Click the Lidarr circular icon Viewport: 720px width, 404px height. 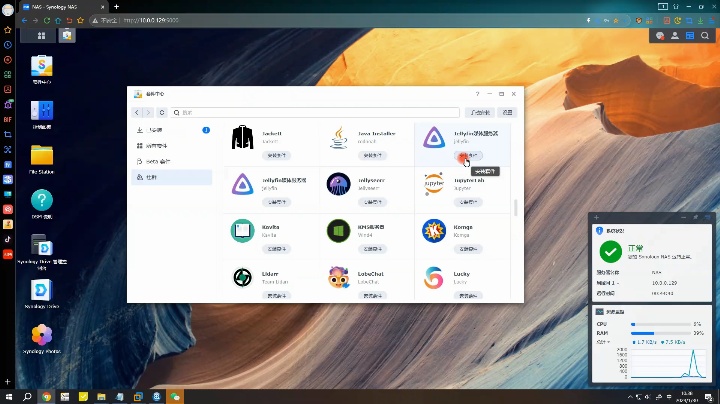coord(242,278)
